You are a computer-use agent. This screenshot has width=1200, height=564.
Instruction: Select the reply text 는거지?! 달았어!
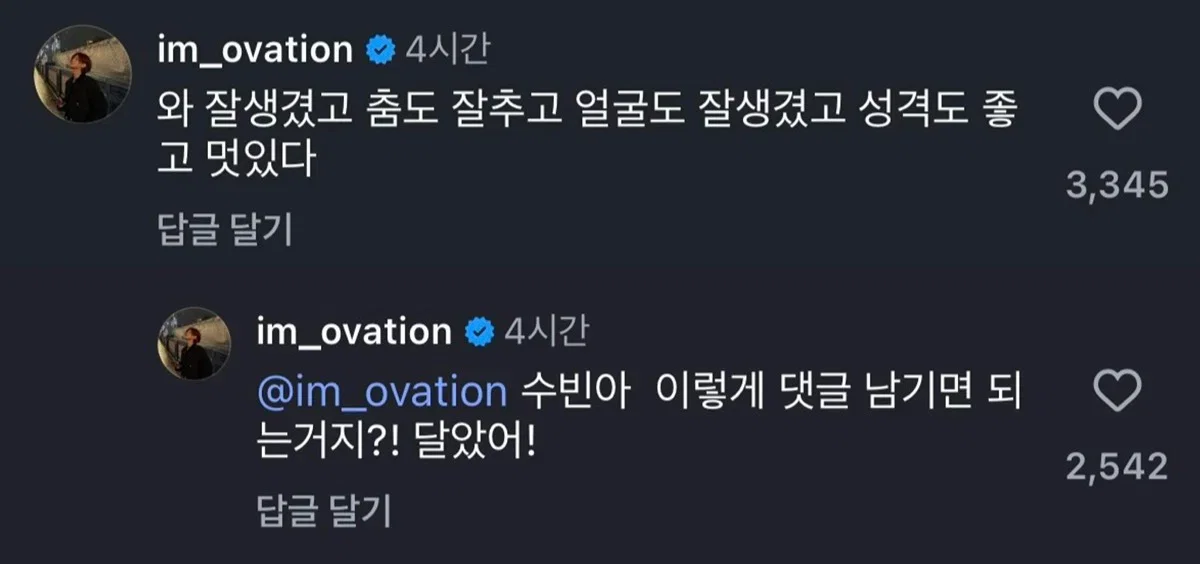click(x=397, y=441)
